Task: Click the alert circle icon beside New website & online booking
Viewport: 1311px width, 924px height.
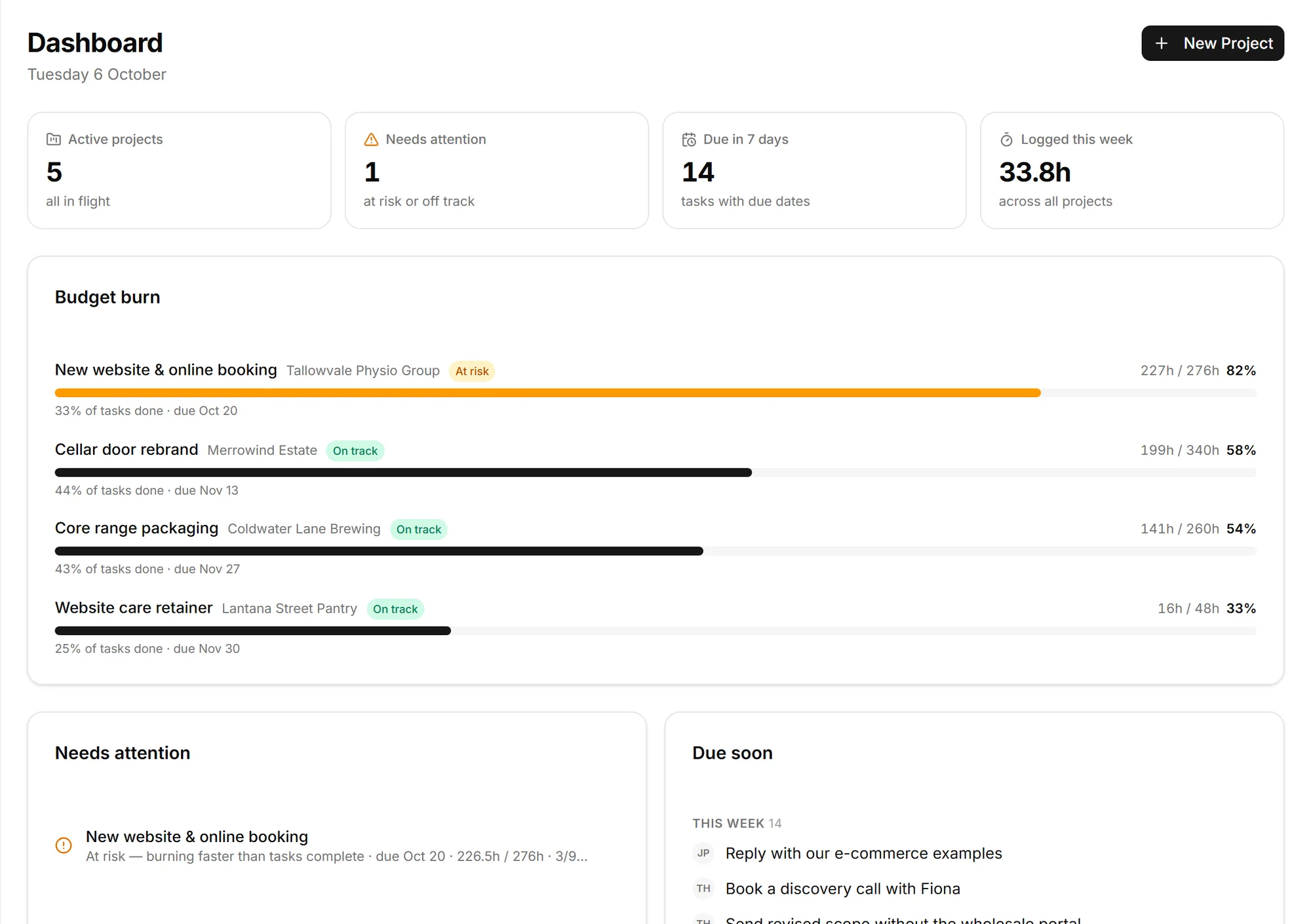Action: click(64, 845)
